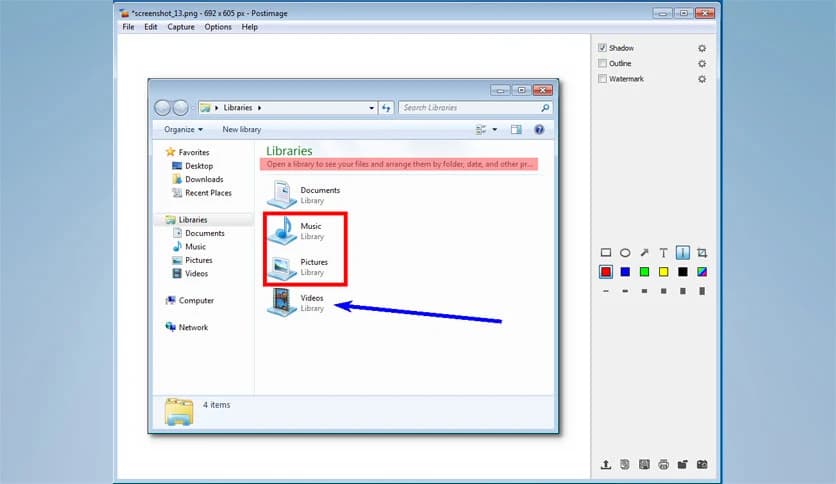Image resolution: width=836 pixels, height=484 pixels.
Task: Pick the yellow color swatch
Action: click(663, 272)
